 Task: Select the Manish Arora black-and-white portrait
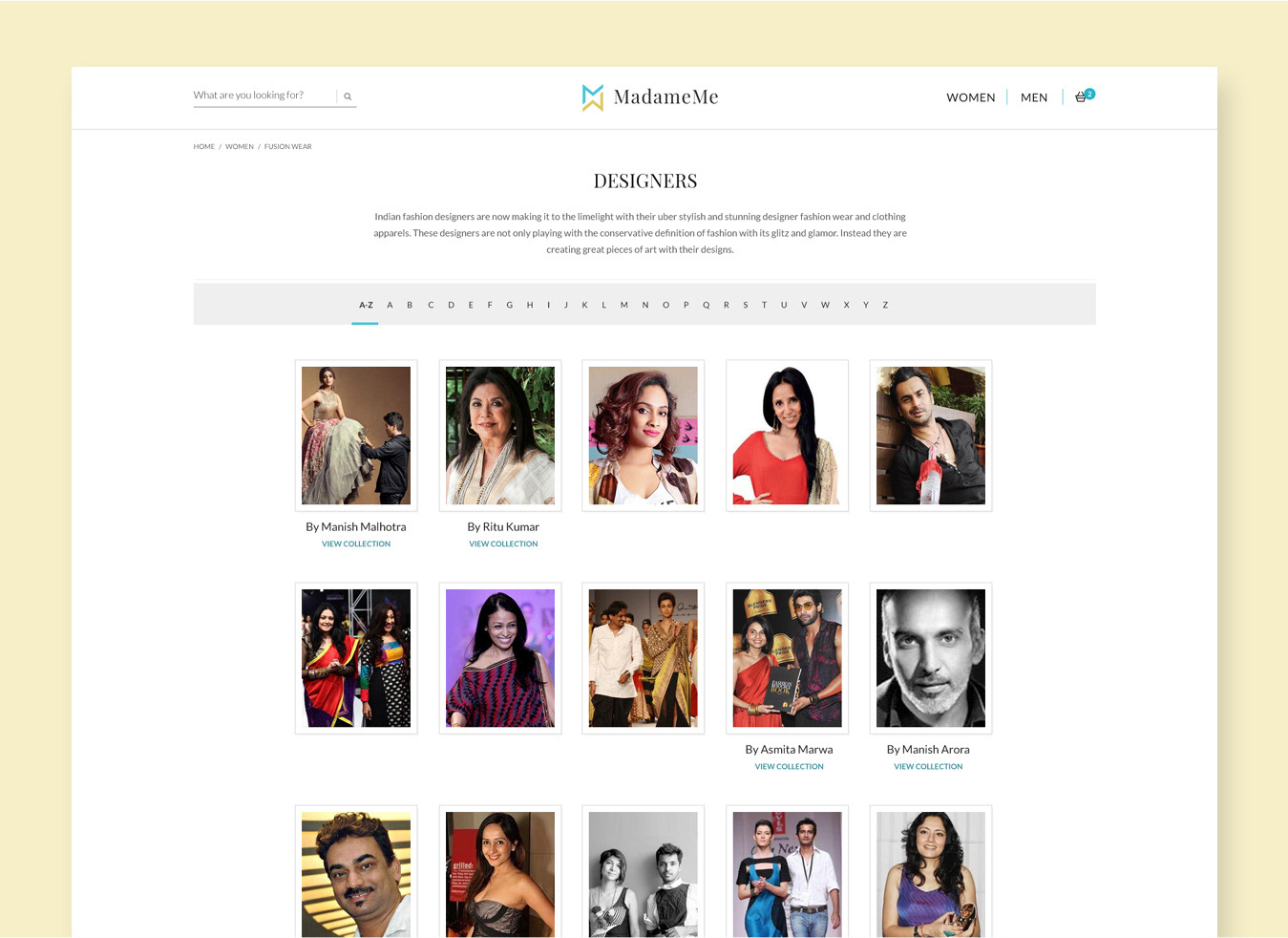tap(931, 658)
